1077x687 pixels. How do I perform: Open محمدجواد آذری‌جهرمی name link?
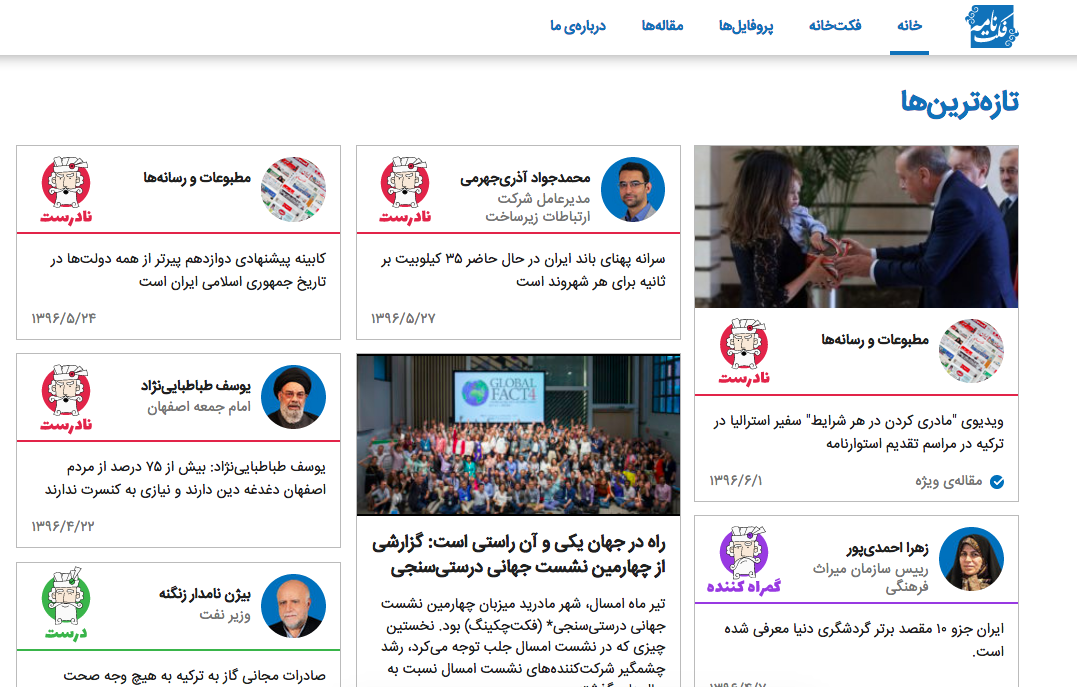tap(525, 179)
